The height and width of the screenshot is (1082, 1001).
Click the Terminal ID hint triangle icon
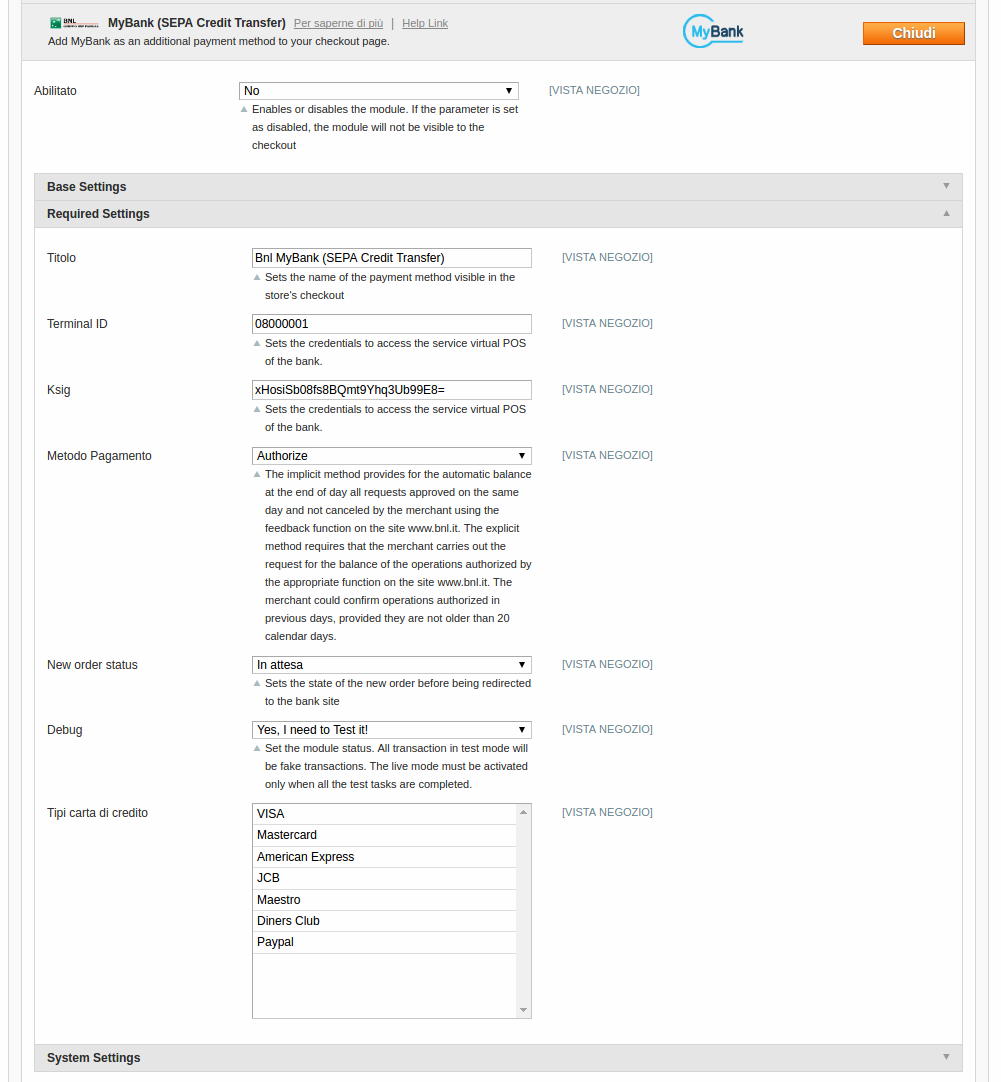click(x=257, y=344)
